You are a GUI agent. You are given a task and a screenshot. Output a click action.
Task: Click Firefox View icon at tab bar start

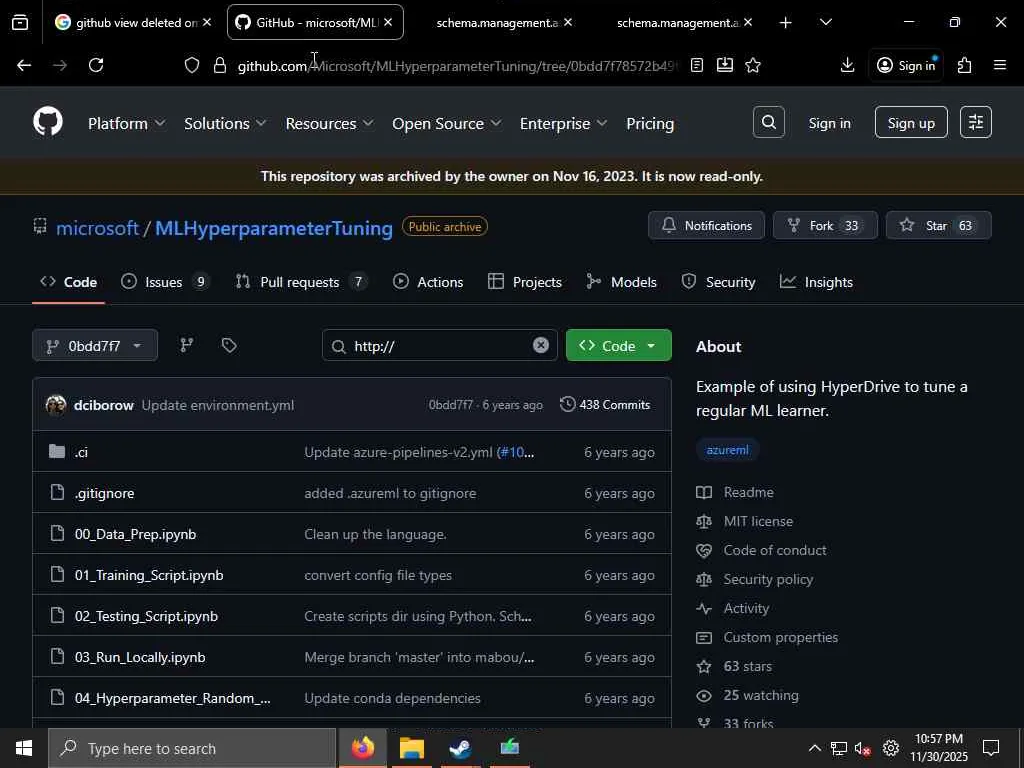[x=20, y=22]
